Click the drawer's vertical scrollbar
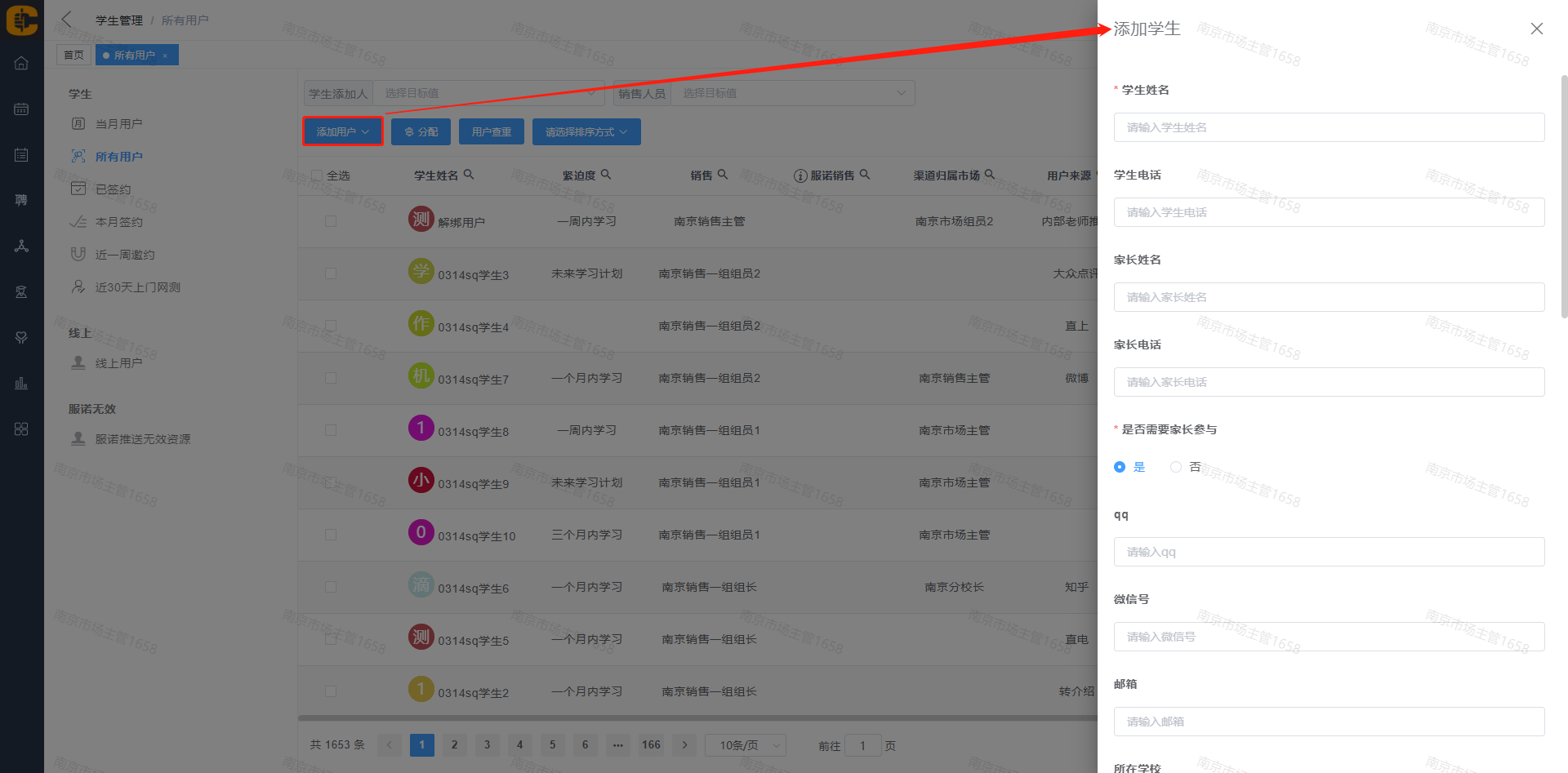 1564,196
